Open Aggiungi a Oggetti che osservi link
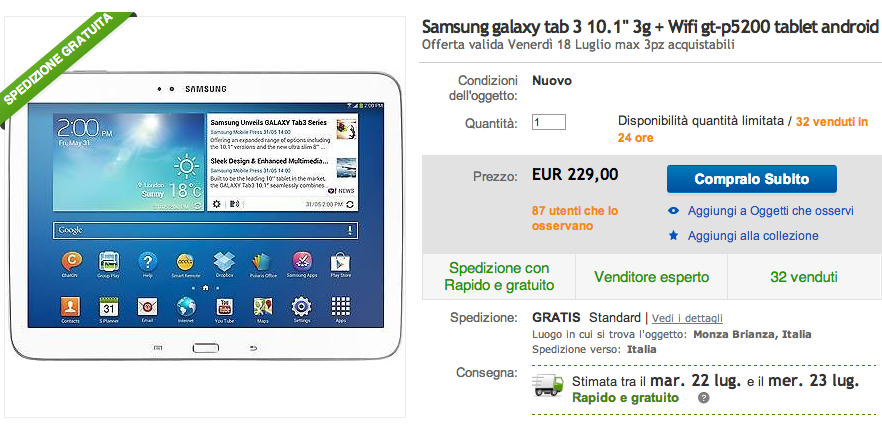The height and width of the screenshot is (424, 882). pos(771,211)
